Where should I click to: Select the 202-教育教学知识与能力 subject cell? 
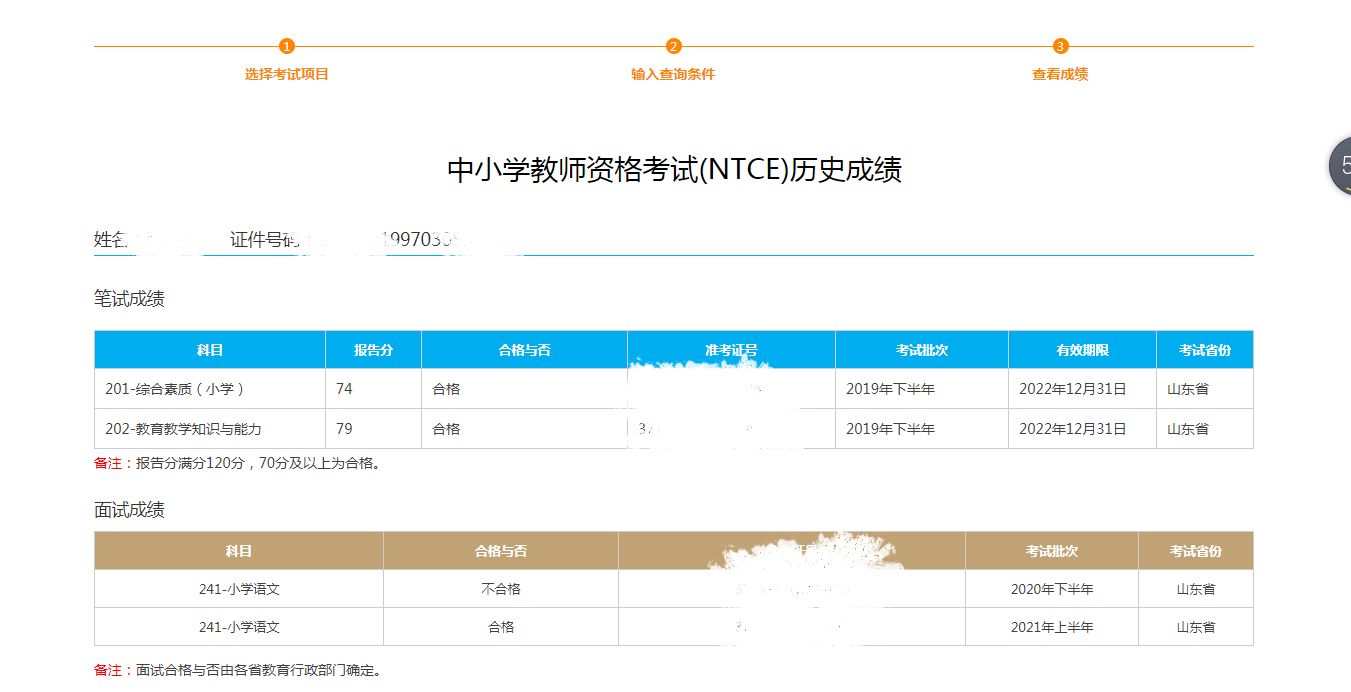click(x=210, y=429)
